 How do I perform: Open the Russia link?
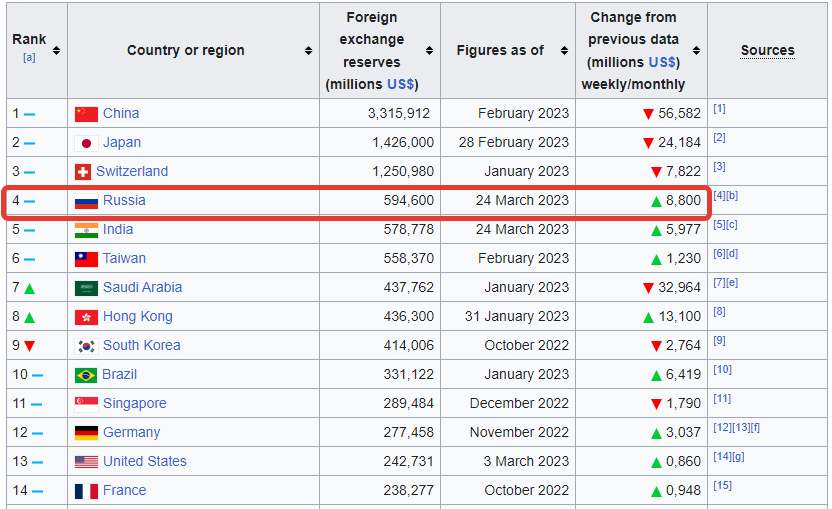click(124, 201)
